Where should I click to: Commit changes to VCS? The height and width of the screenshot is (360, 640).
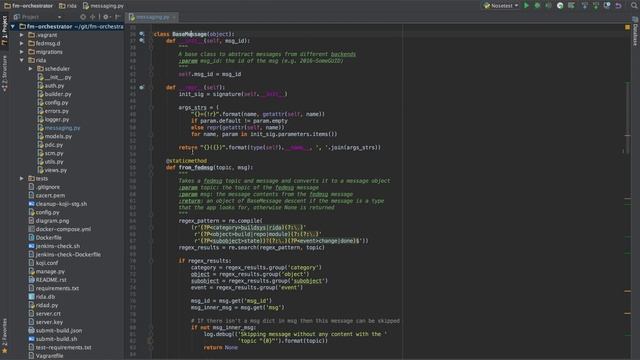(x=596, y=6)
